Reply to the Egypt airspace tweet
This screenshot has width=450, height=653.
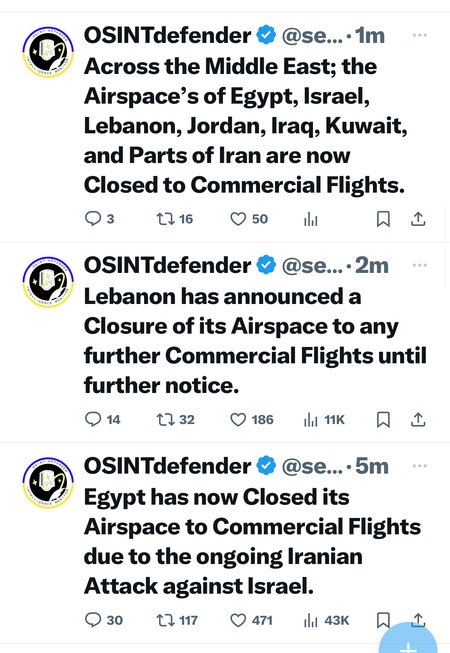click(104, 620)
